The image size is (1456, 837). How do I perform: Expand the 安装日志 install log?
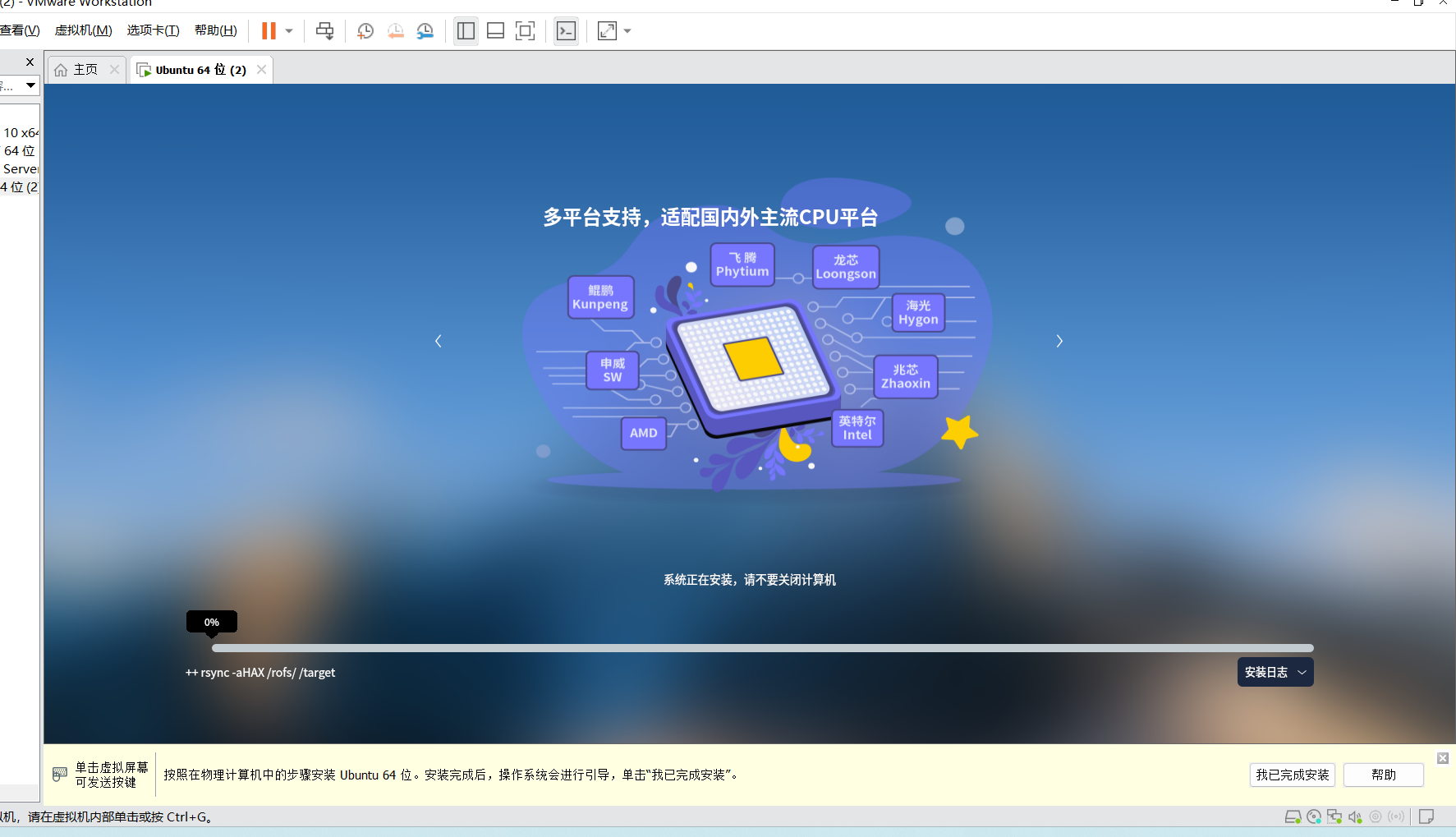tap(1275, 672)
